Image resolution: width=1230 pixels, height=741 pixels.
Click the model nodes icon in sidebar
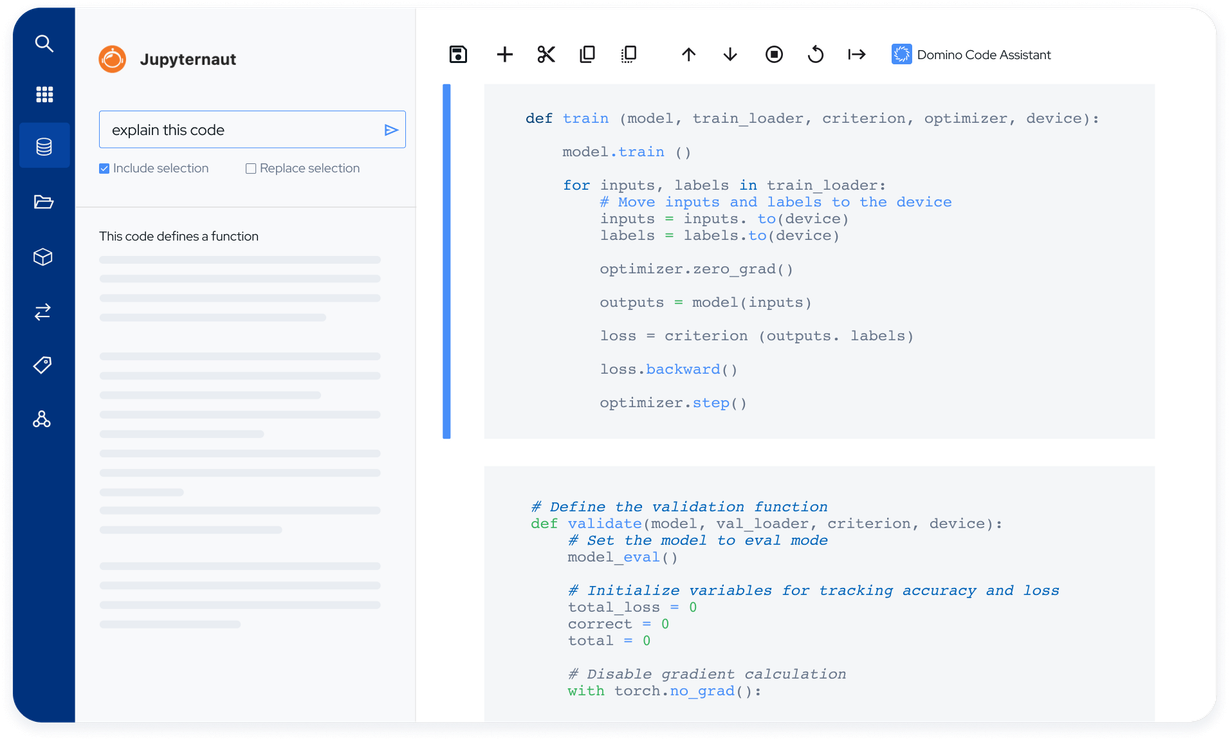(42, 419)
